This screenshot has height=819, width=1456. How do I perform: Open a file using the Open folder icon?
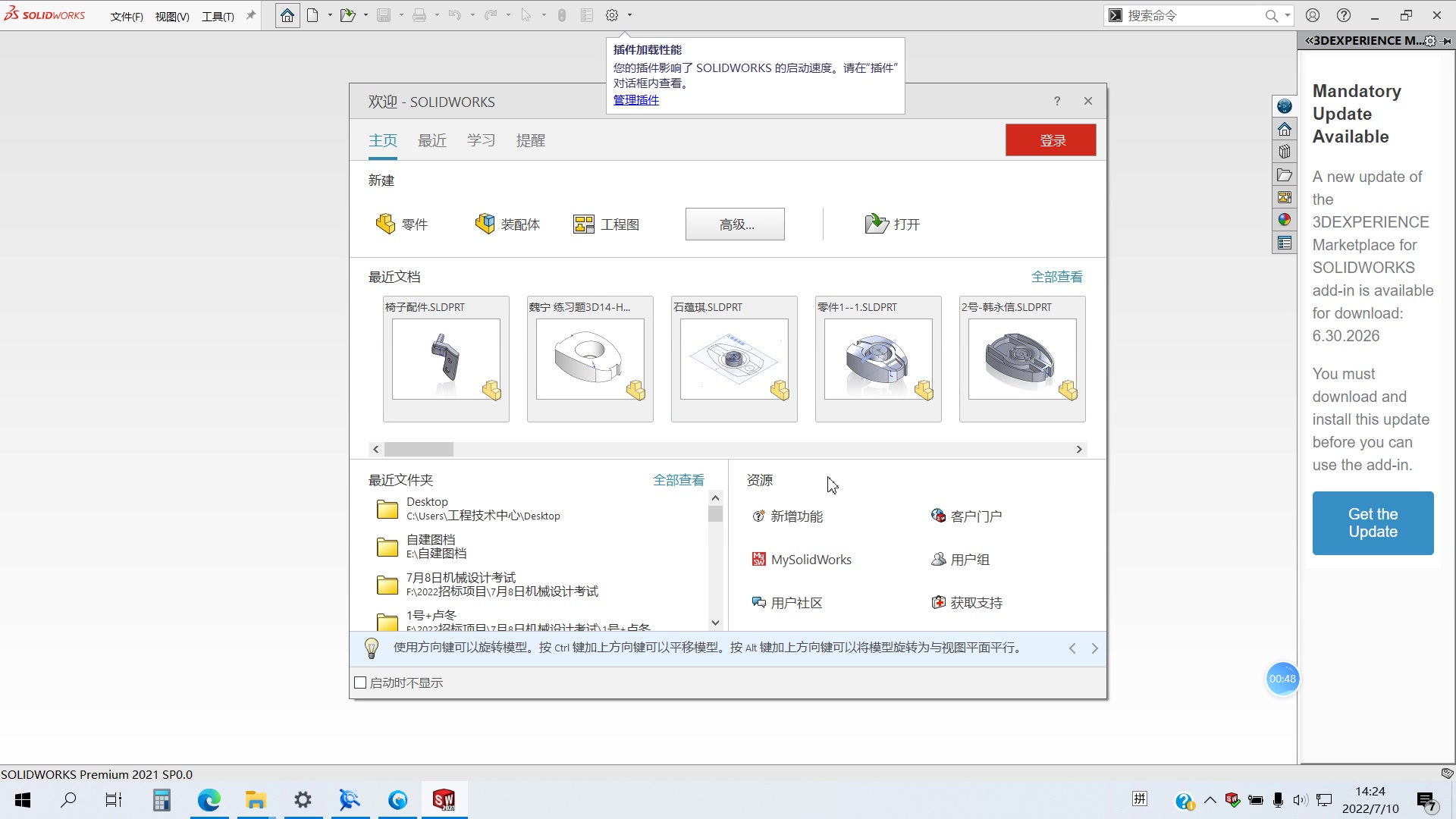pos(349,14)
